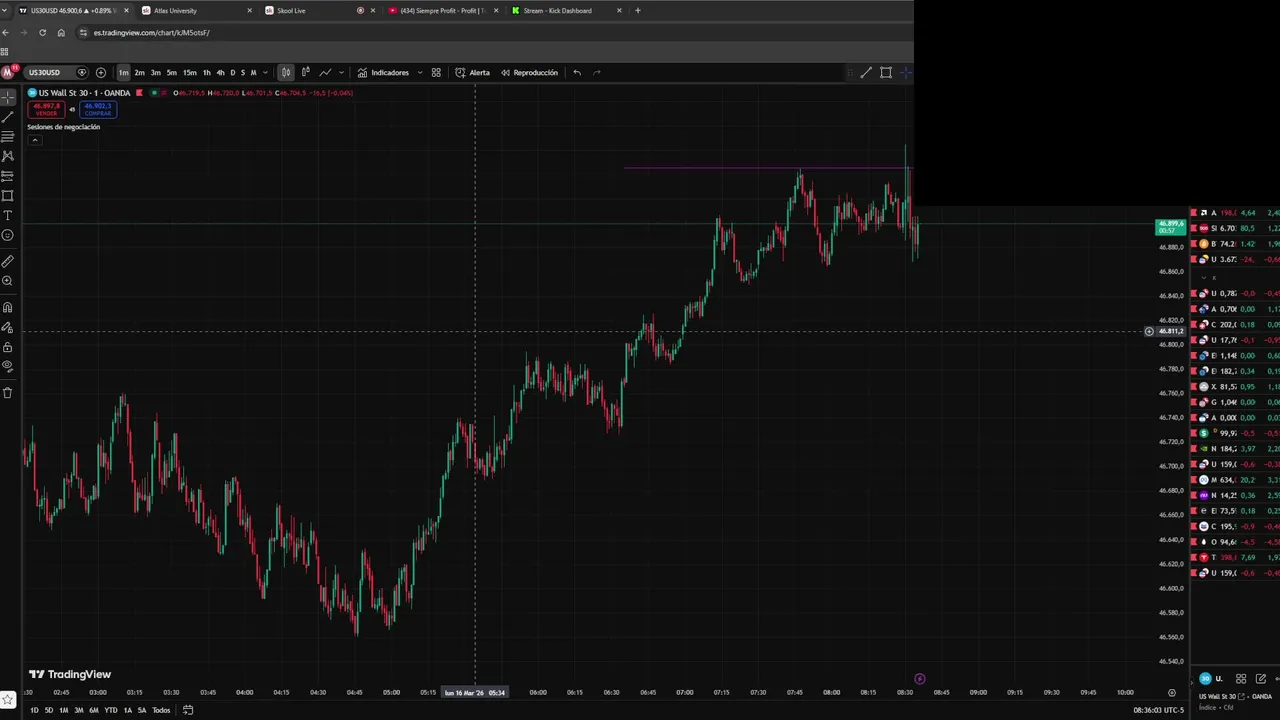Screen dimensions: 1280x720
Task: Toggle hide all drawings eye icon
Action: [x=7, y=366]
